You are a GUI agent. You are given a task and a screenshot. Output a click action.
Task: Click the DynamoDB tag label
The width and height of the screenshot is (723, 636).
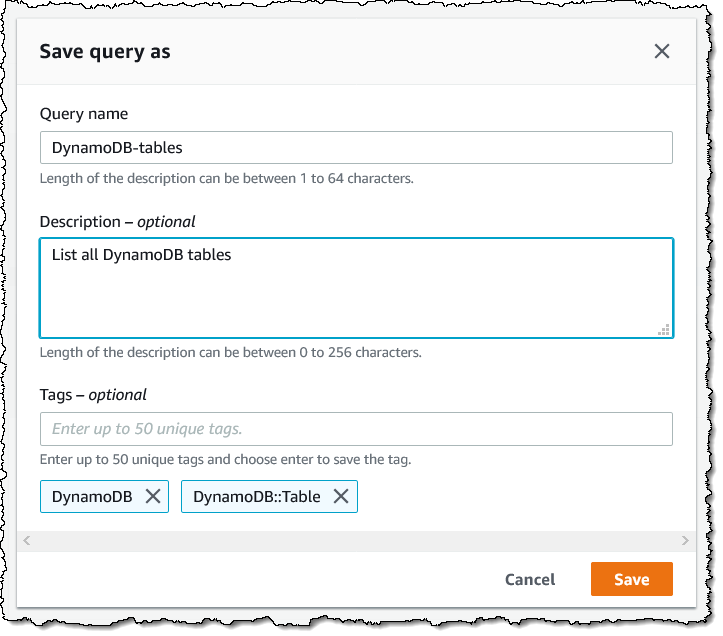pos(92,497)
